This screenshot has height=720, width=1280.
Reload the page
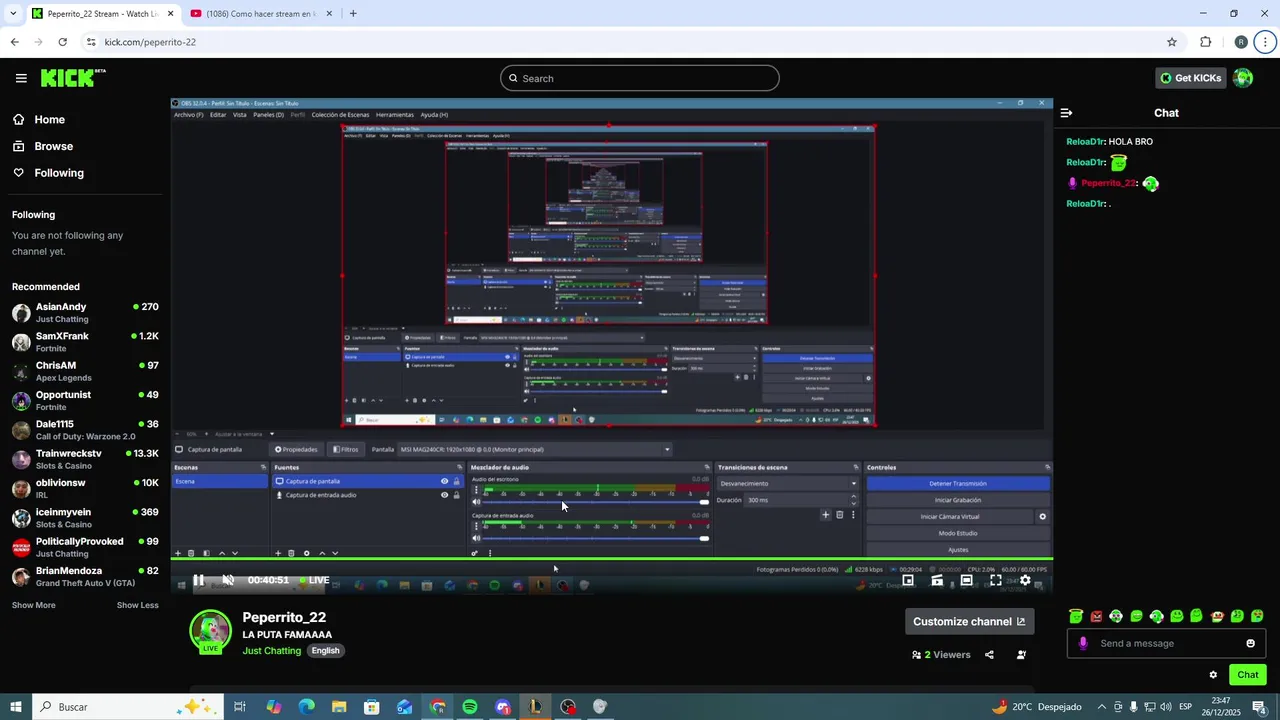pos(62,42)
